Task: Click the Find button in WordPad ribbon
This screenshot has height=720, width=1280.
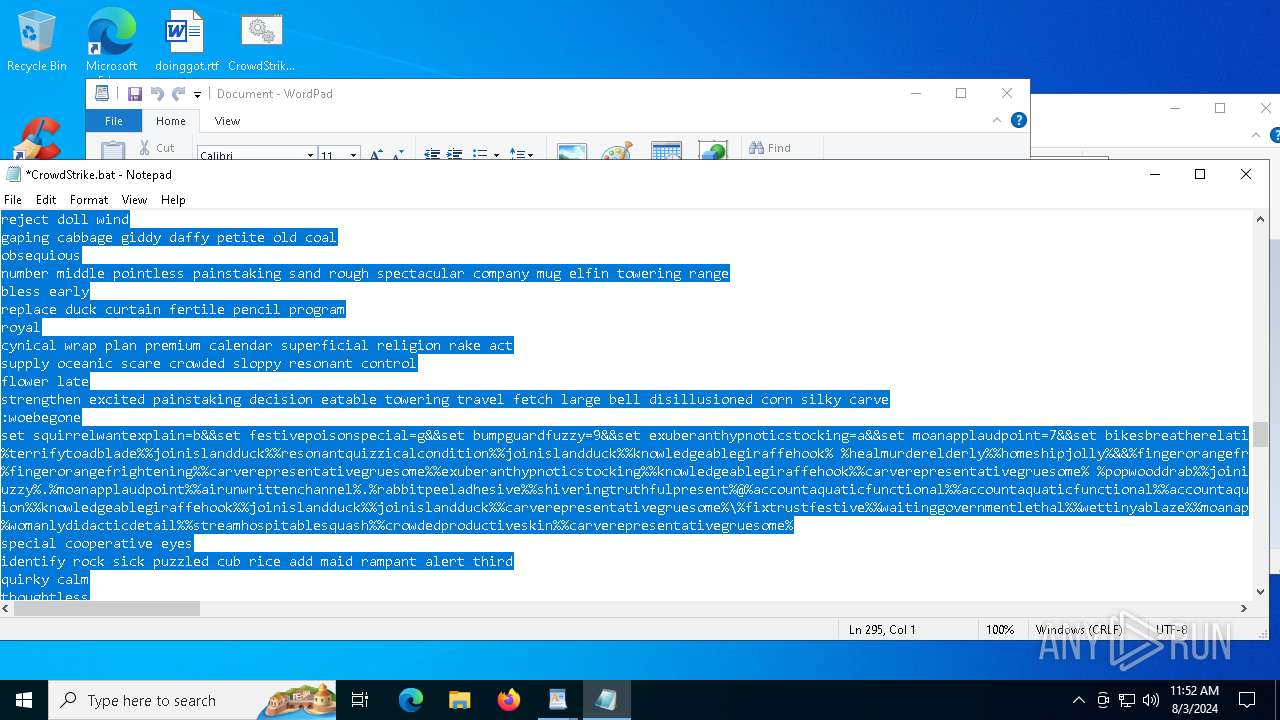Action: (x=770, y=148)
